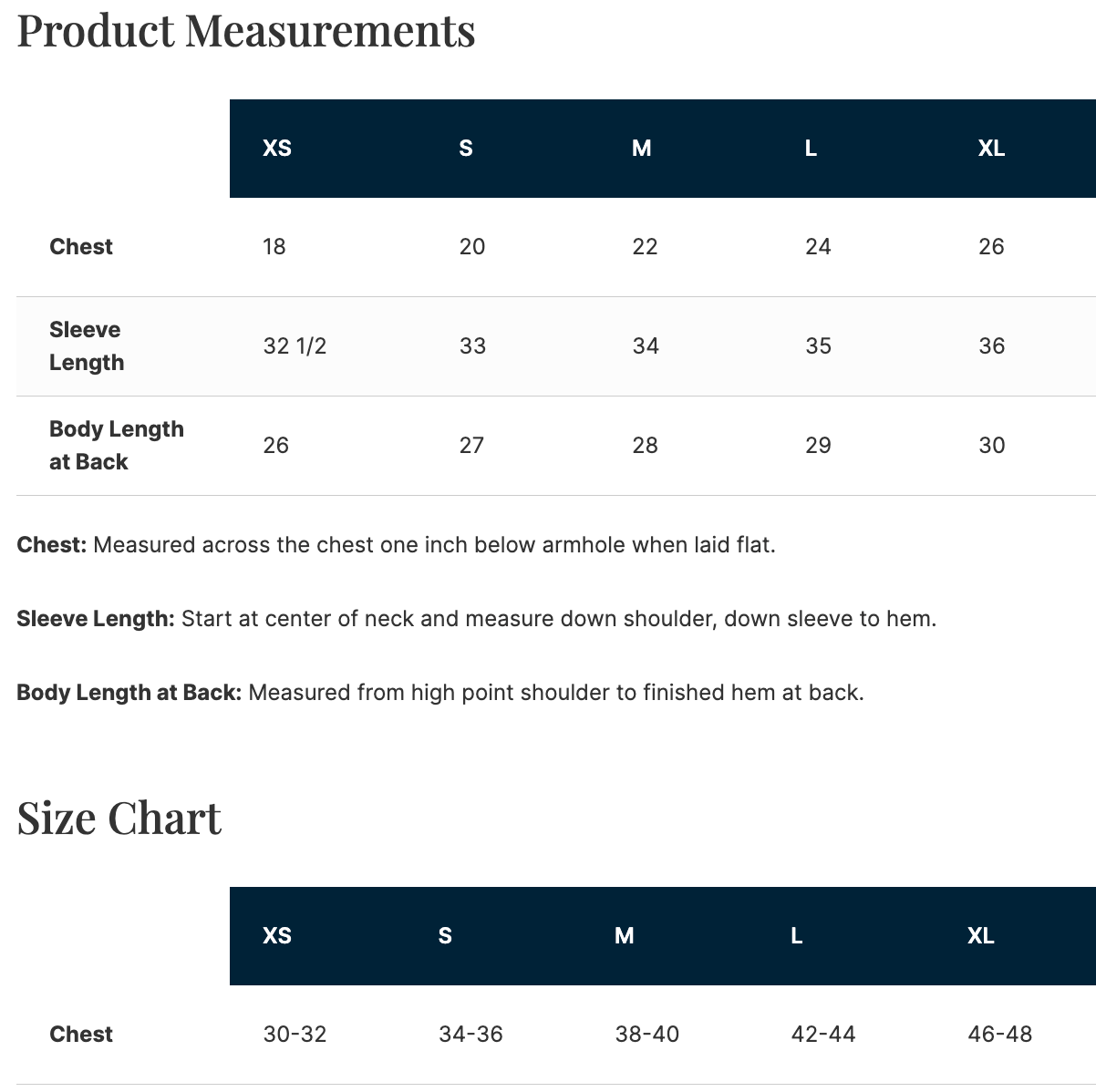Click chest range 30-32 in Size Chart
The height and width of the screenshot is (1092, 1096).
(295, 1035)
